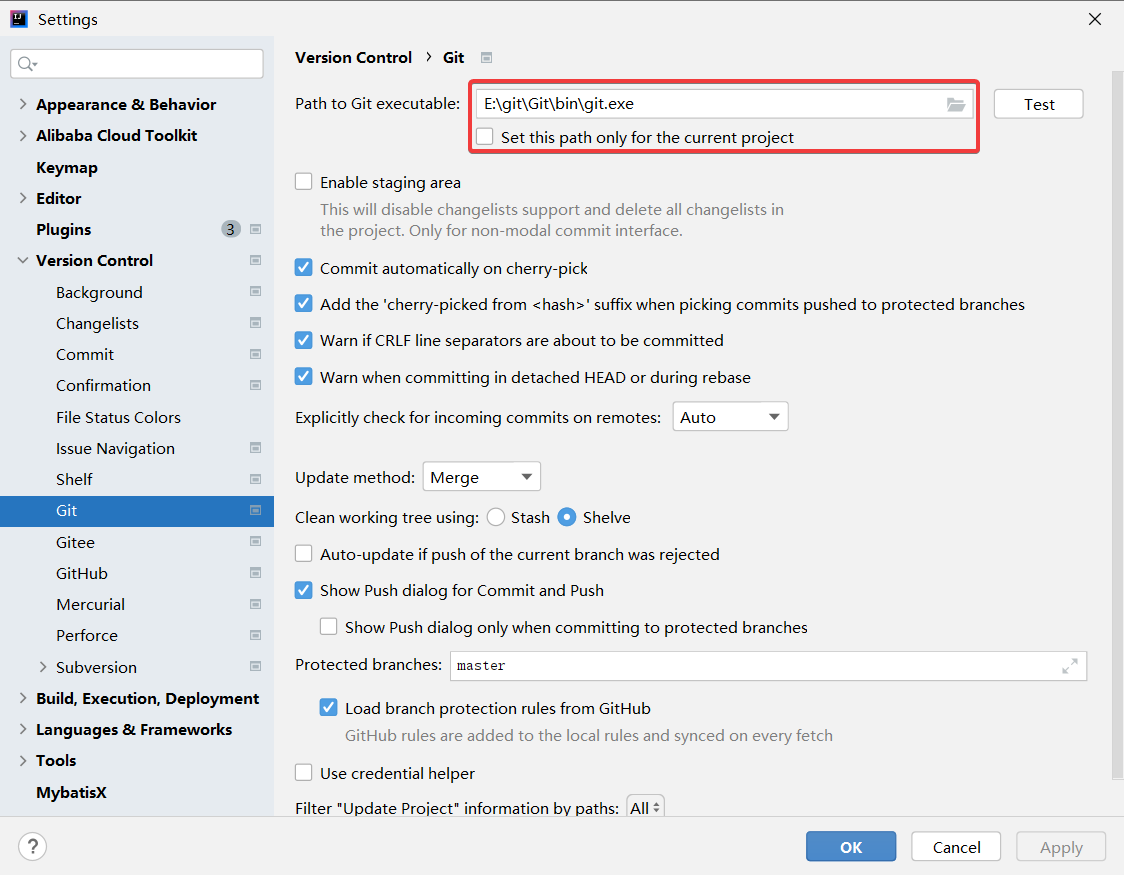Click the project icon beside Changelists row
1124x875 pixels.
coord(255,323)
